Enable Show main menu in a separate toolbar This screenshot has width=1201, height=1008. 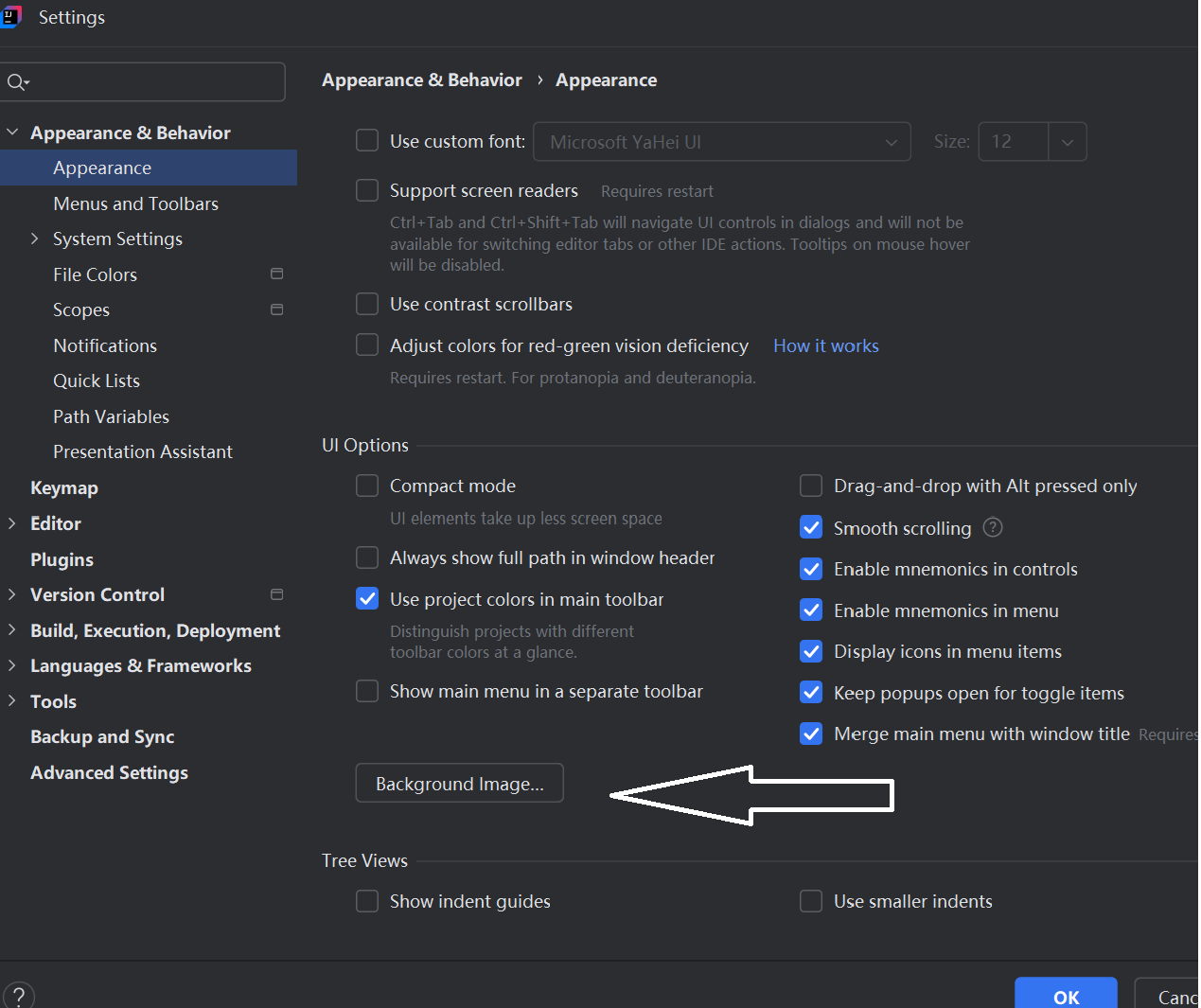(367, 691)
